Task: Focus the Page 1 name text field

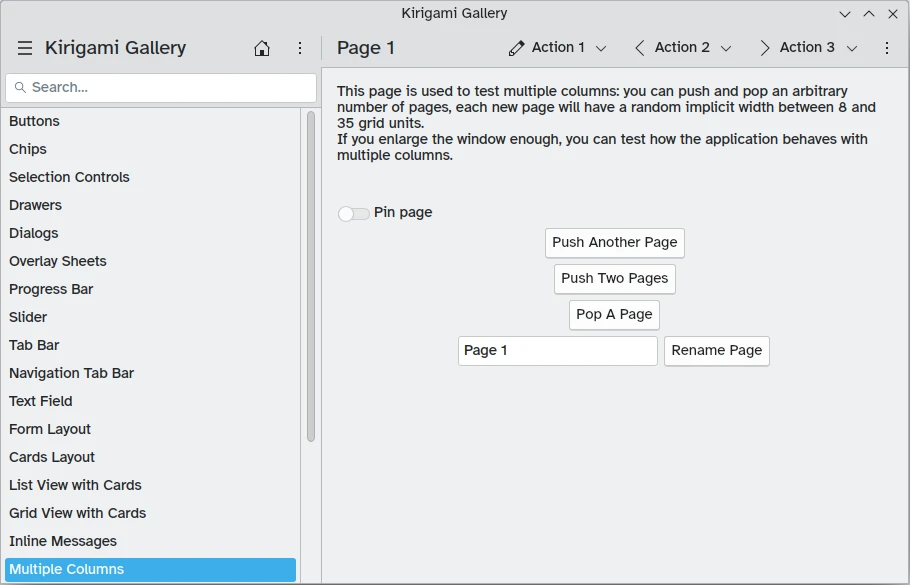Action: [x=558, y=351]
